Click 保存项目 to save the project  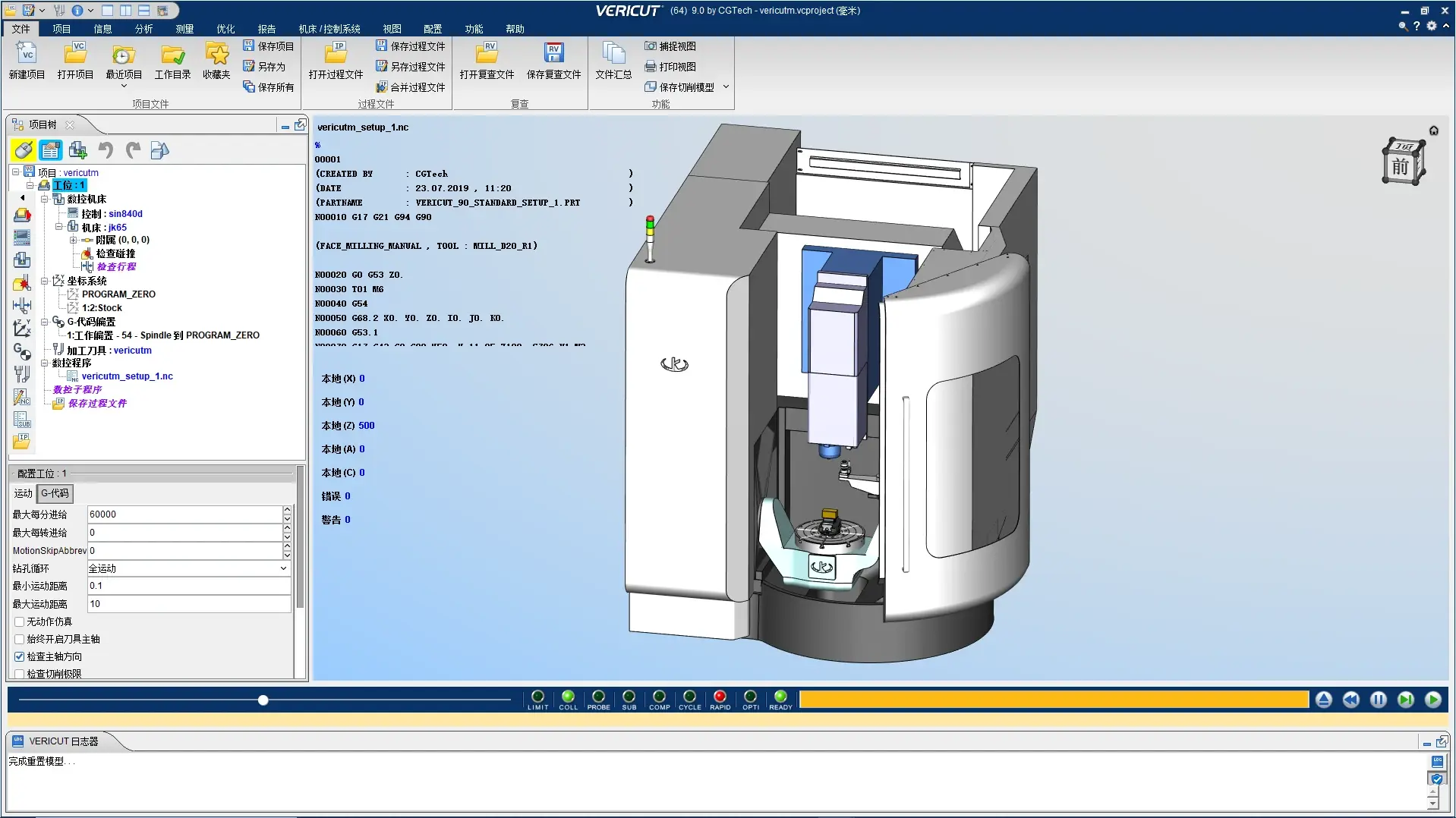click(x=268, y=46)
